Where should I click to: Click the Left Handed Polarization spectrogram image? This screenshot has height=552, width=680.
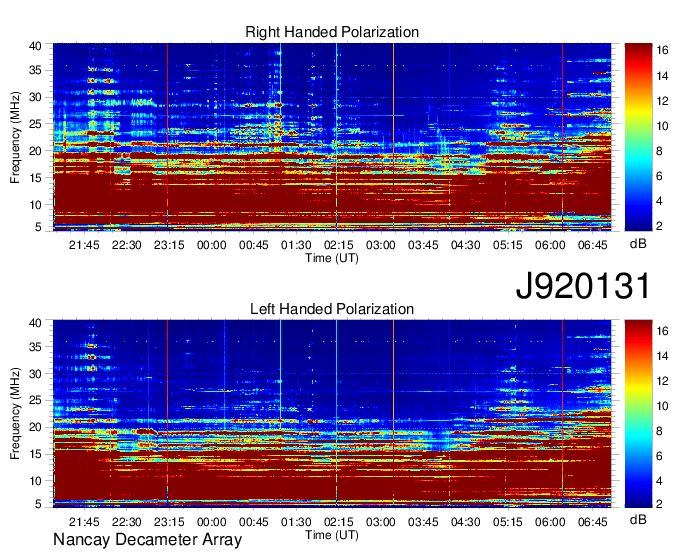(x=332, y=414)
